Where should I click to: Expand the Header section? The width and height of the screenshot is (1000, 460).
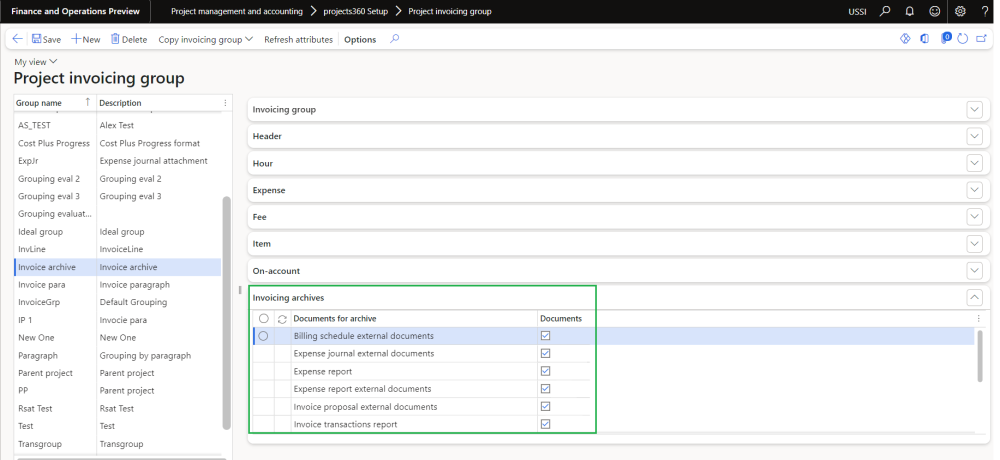pyautogui.click(x=975, y=136)
